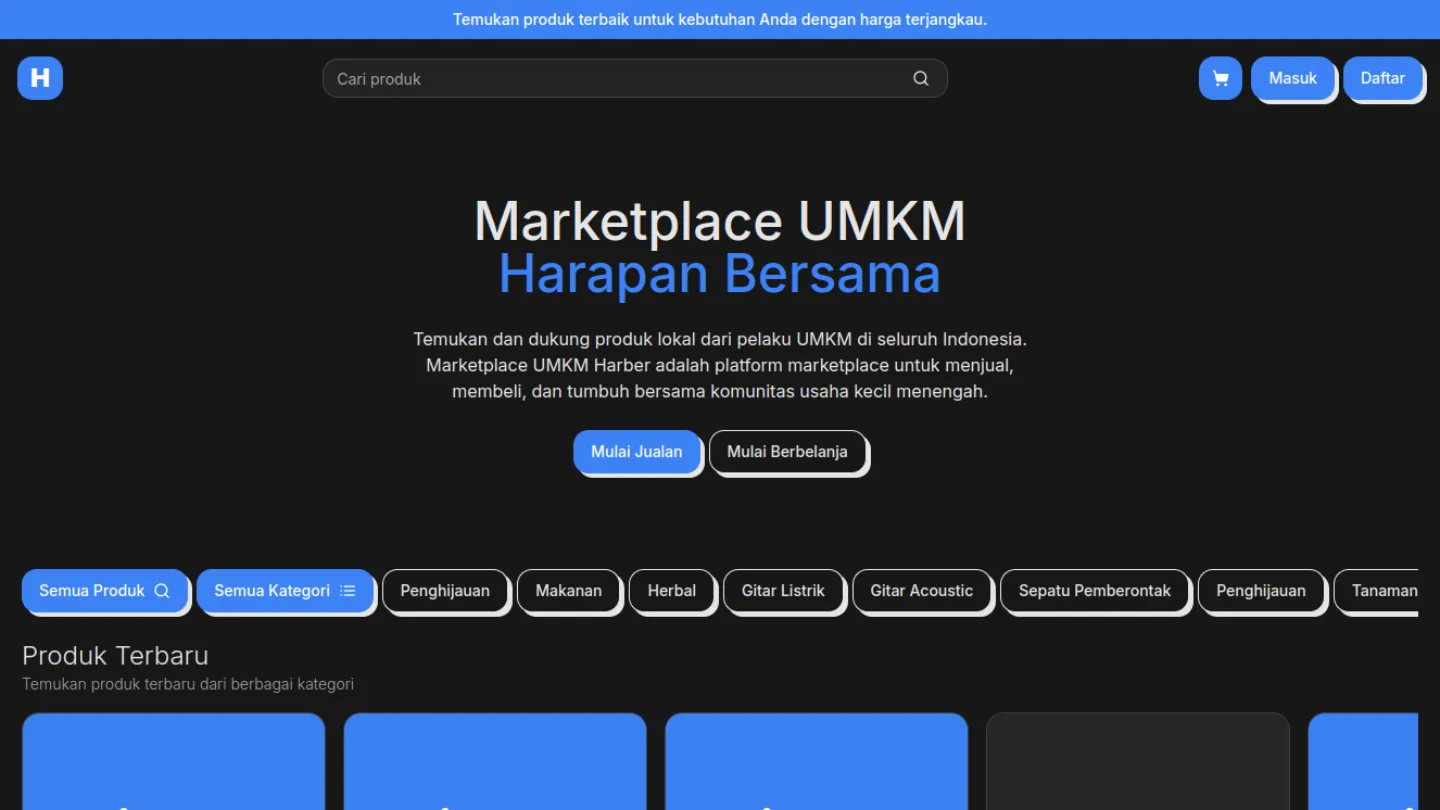Click the Produk Terbaru heading
Image resolution: width=1440 pixels, height=810 pixels.
pos(116,656)
